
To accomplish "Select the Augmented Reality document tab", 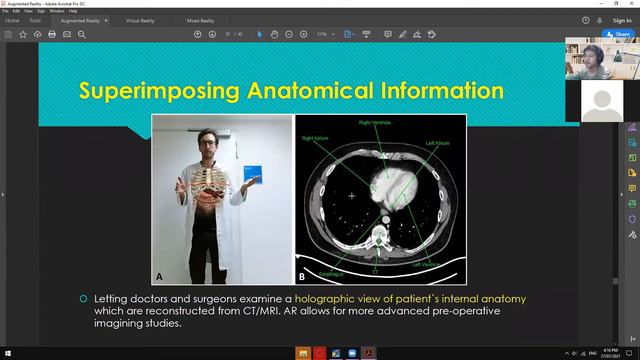I will [80, 20].
